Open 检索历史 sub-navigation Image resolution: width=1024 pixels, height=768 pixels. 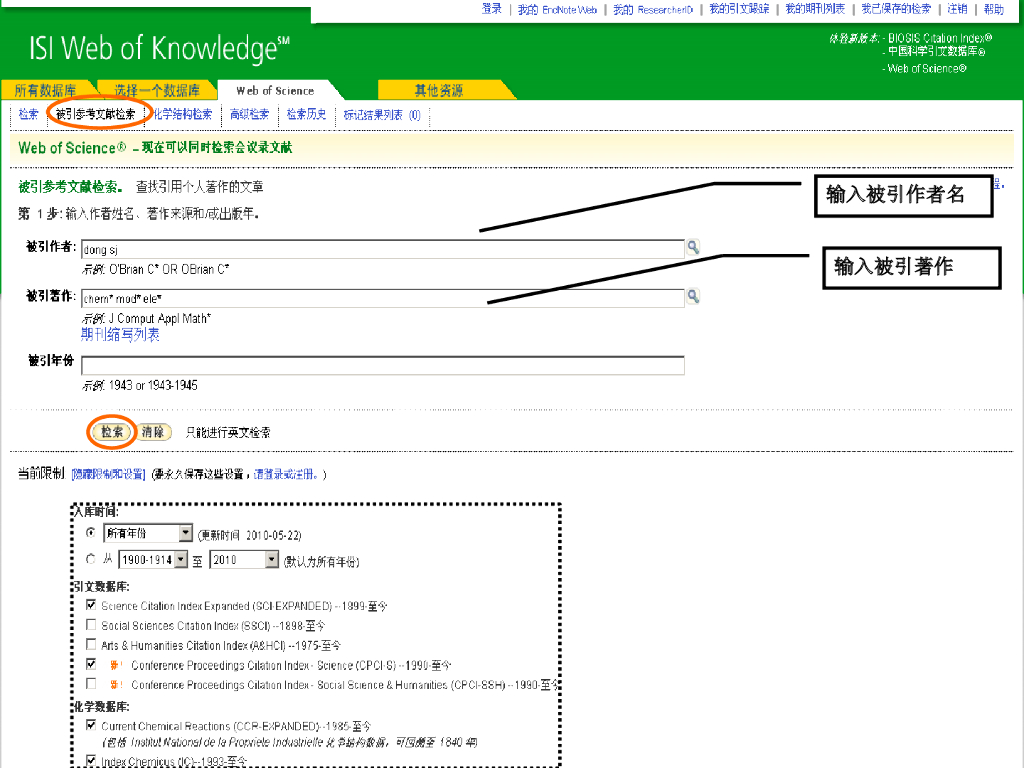(x=306, y=114)
